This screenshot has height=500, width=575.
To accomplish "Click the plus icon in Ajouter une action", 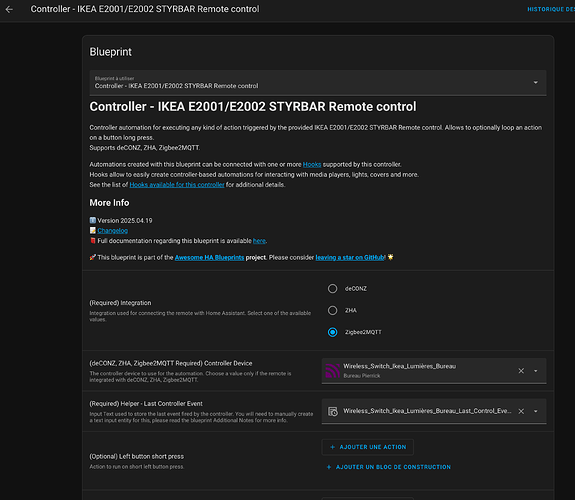I will [332, 447].
